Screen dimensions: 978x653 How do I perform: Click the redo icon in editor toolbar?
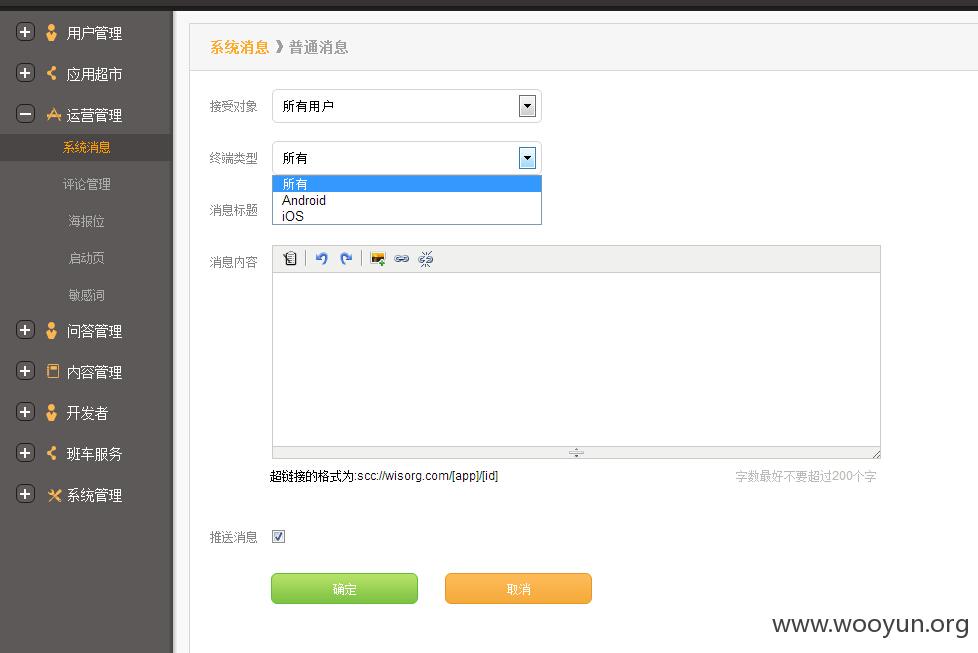(346, 258)
